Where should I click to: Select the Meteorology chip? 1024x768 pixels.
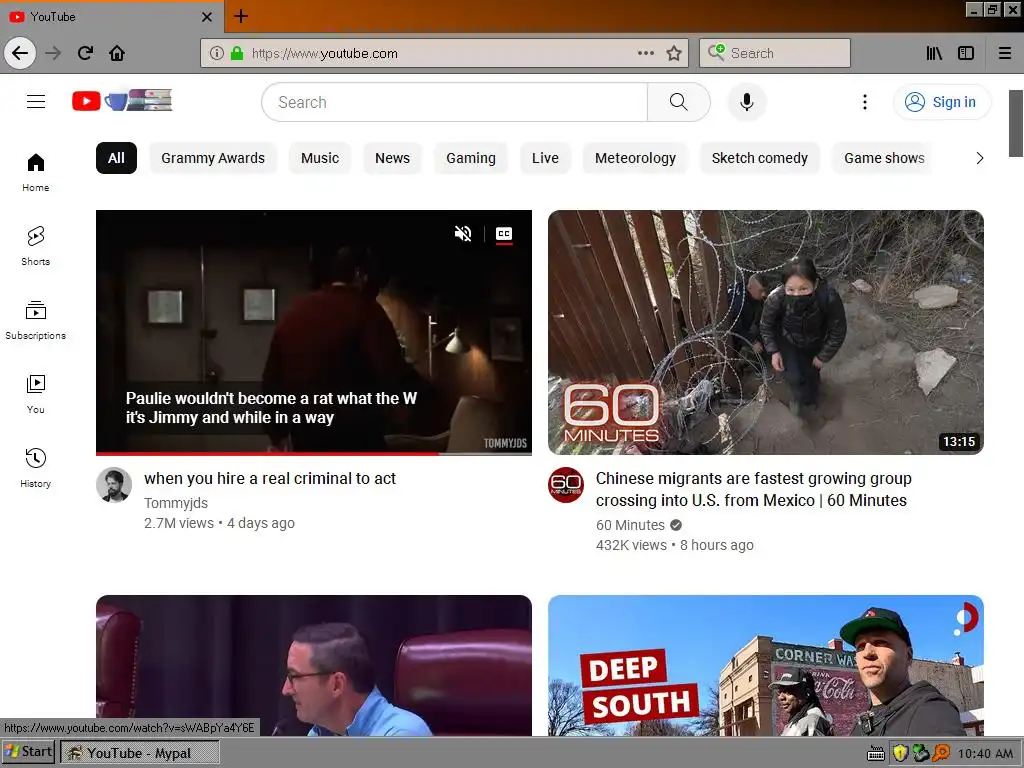click(635, 158)
